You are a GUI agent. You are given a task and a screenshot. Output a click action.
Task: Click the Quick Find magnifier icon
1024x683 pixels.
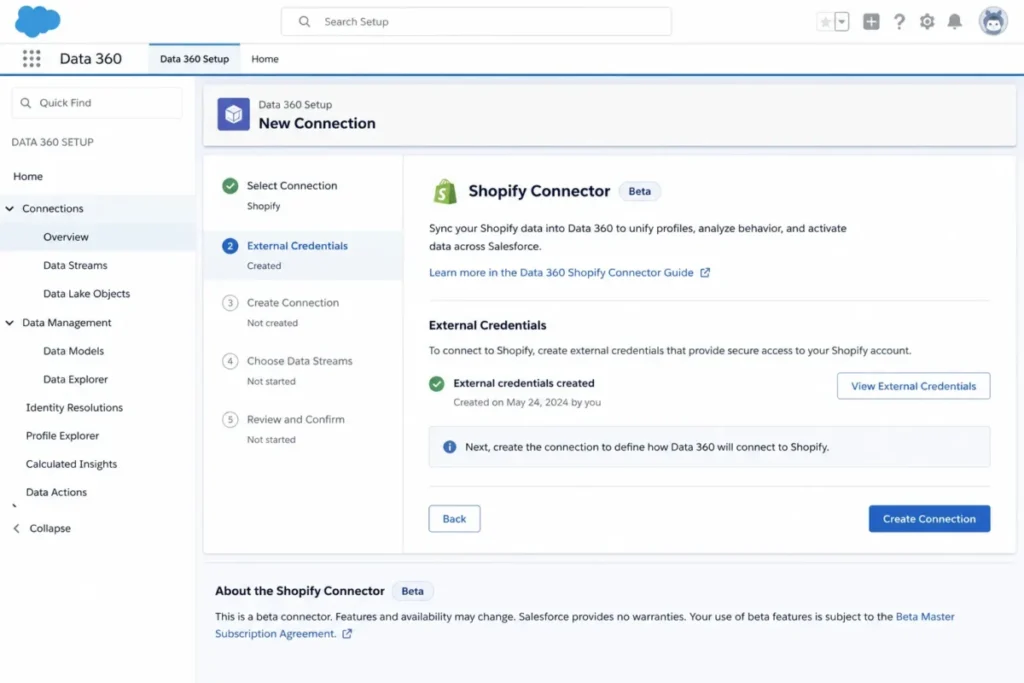pyautogui.click(x=25, y=103)
